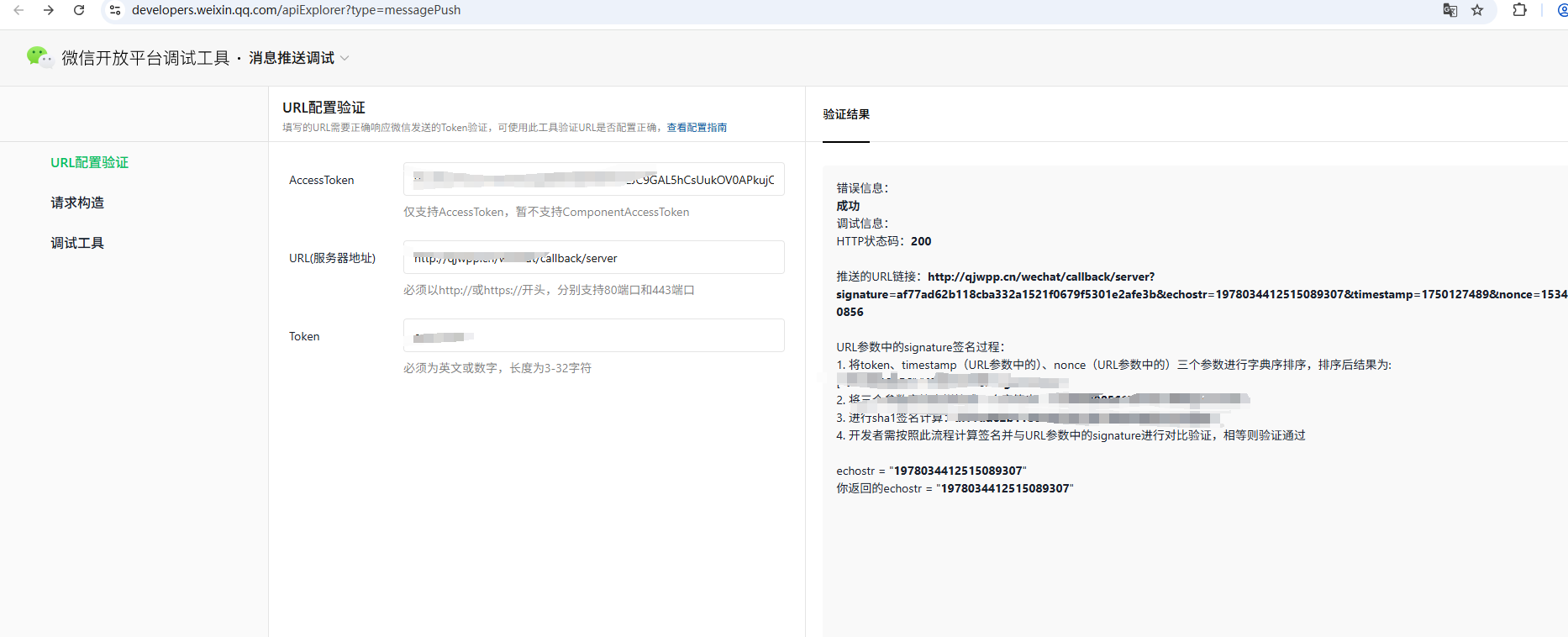Click the URL(服务器地址) input field
This screenshot has width=1568, height=637.
594,257
